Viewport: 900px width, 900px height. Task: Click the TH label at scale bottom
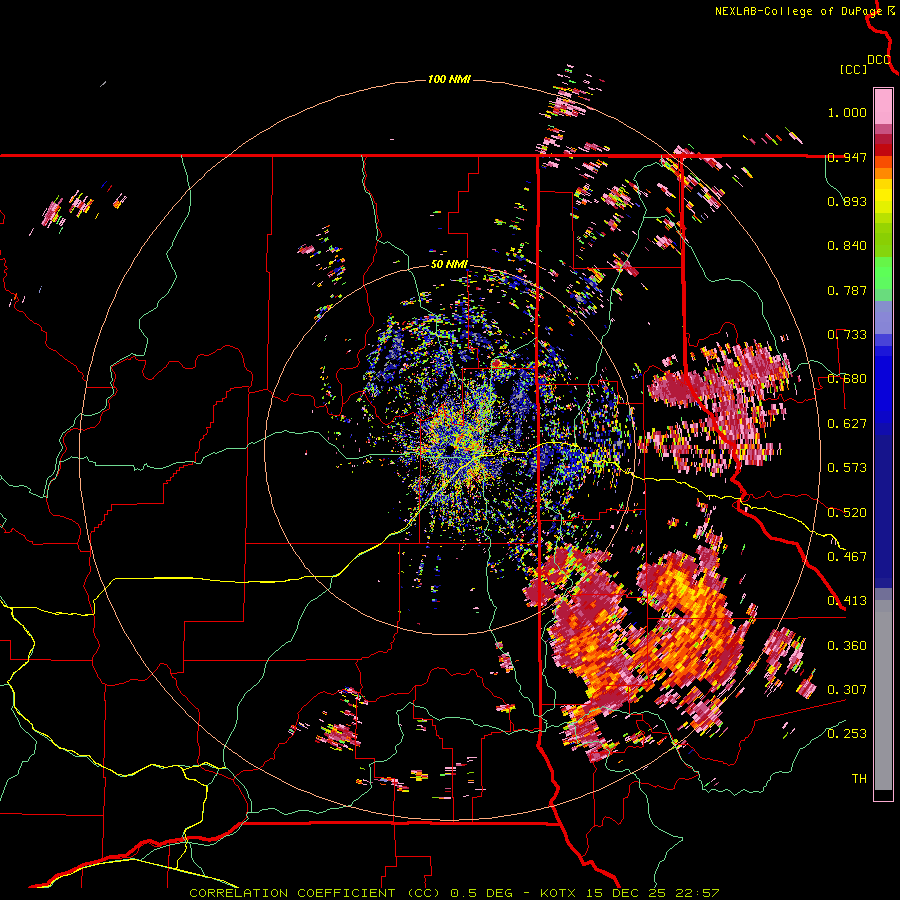(859, 779)
